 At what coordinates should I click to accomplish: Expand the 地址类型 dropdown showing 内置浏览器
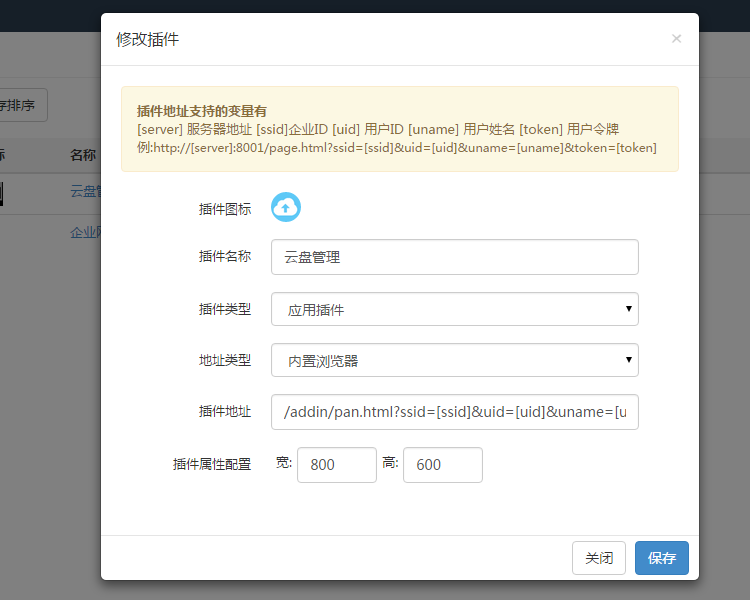pos(454,360)
